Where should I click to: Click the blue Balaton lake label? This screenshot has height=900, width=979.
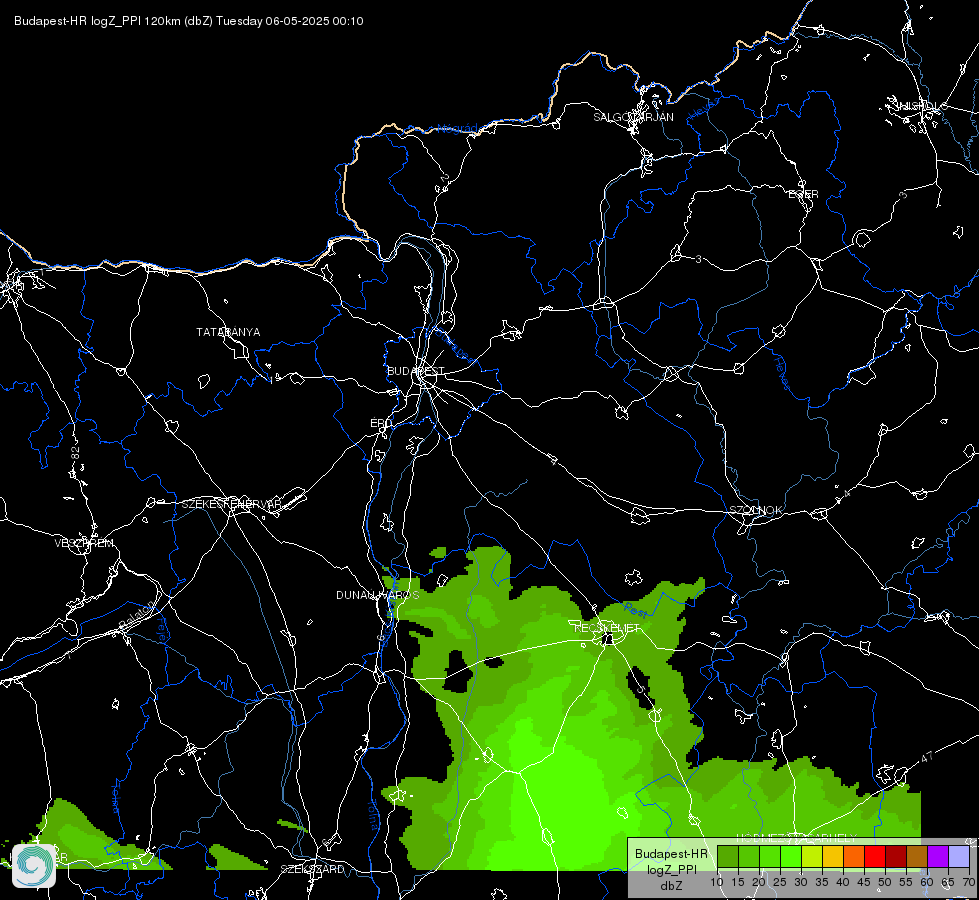point(135,616)
